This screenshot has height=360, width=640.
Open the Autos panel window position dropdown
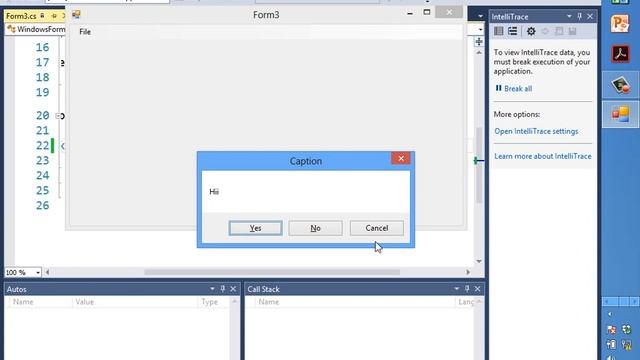coord(212,289)
